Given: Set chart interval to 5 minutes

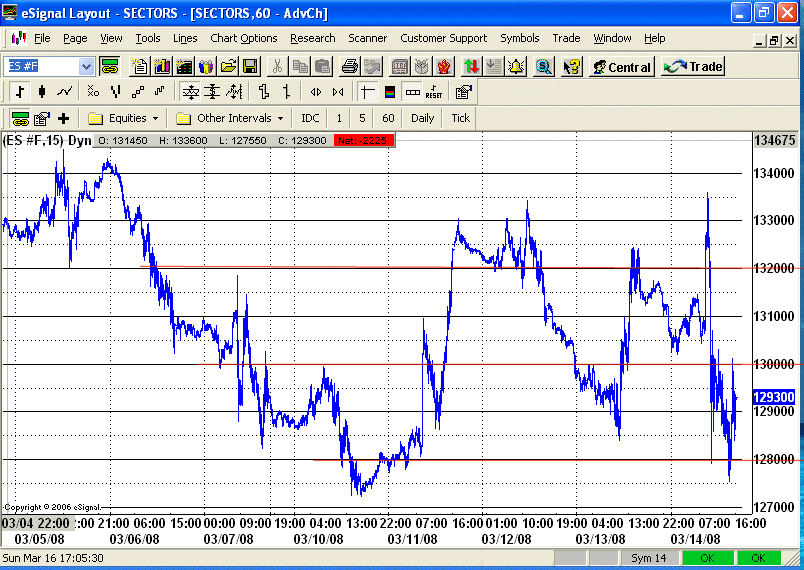Looking at the screenshot, I should pos(362,118).
